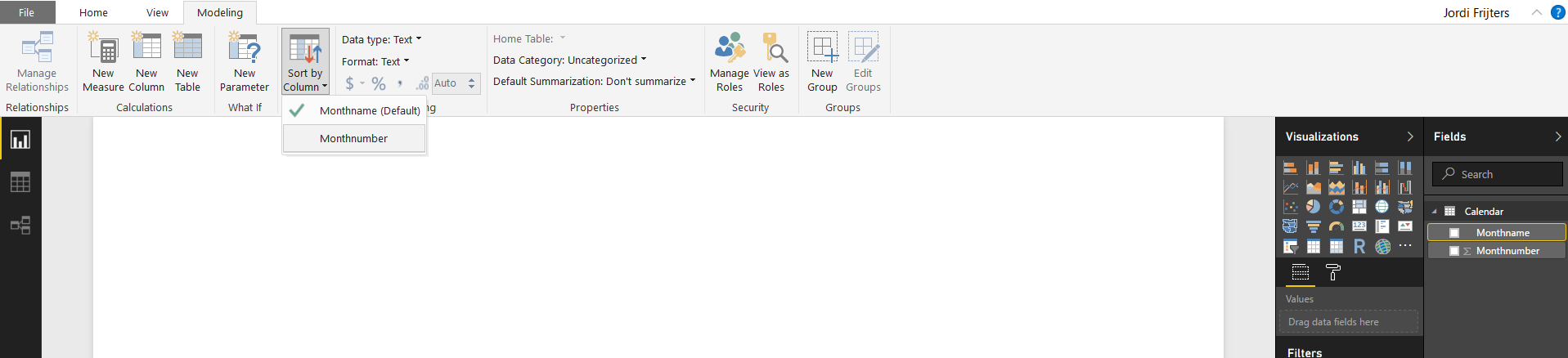Open the help question mark icon
The image size is (1568, 358).
pyautogui.click(x=1557, y=12)
